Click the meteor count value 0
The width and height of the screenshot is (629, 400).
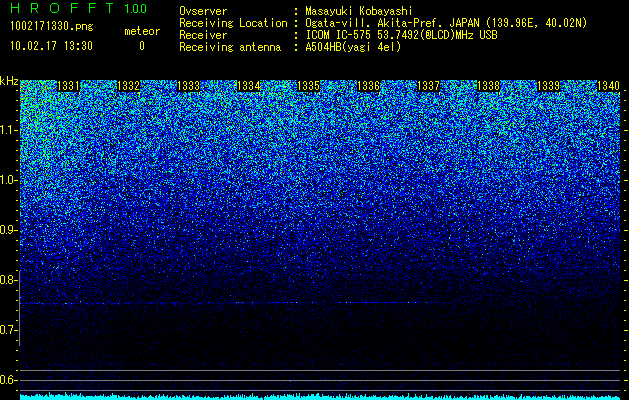(142, 46)
